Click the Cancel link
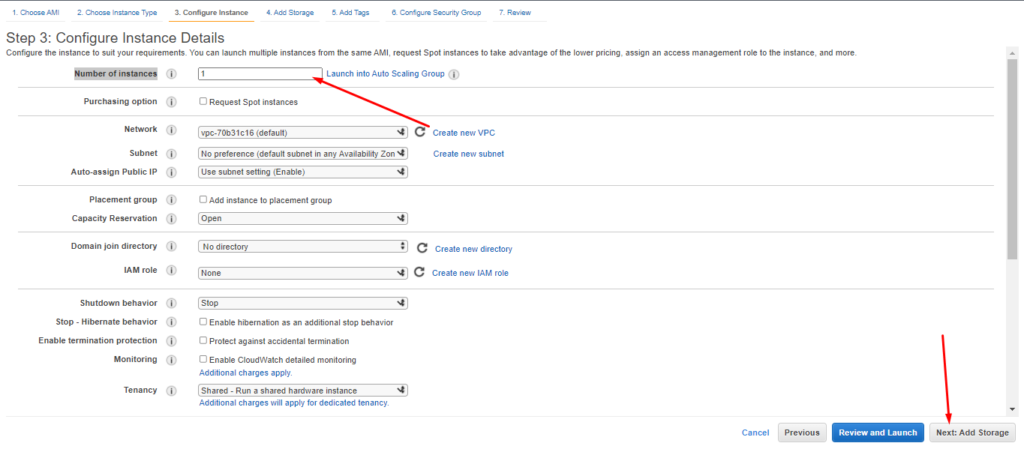The height and width of the screenshot is (452, 1024). tap(755, 432)
